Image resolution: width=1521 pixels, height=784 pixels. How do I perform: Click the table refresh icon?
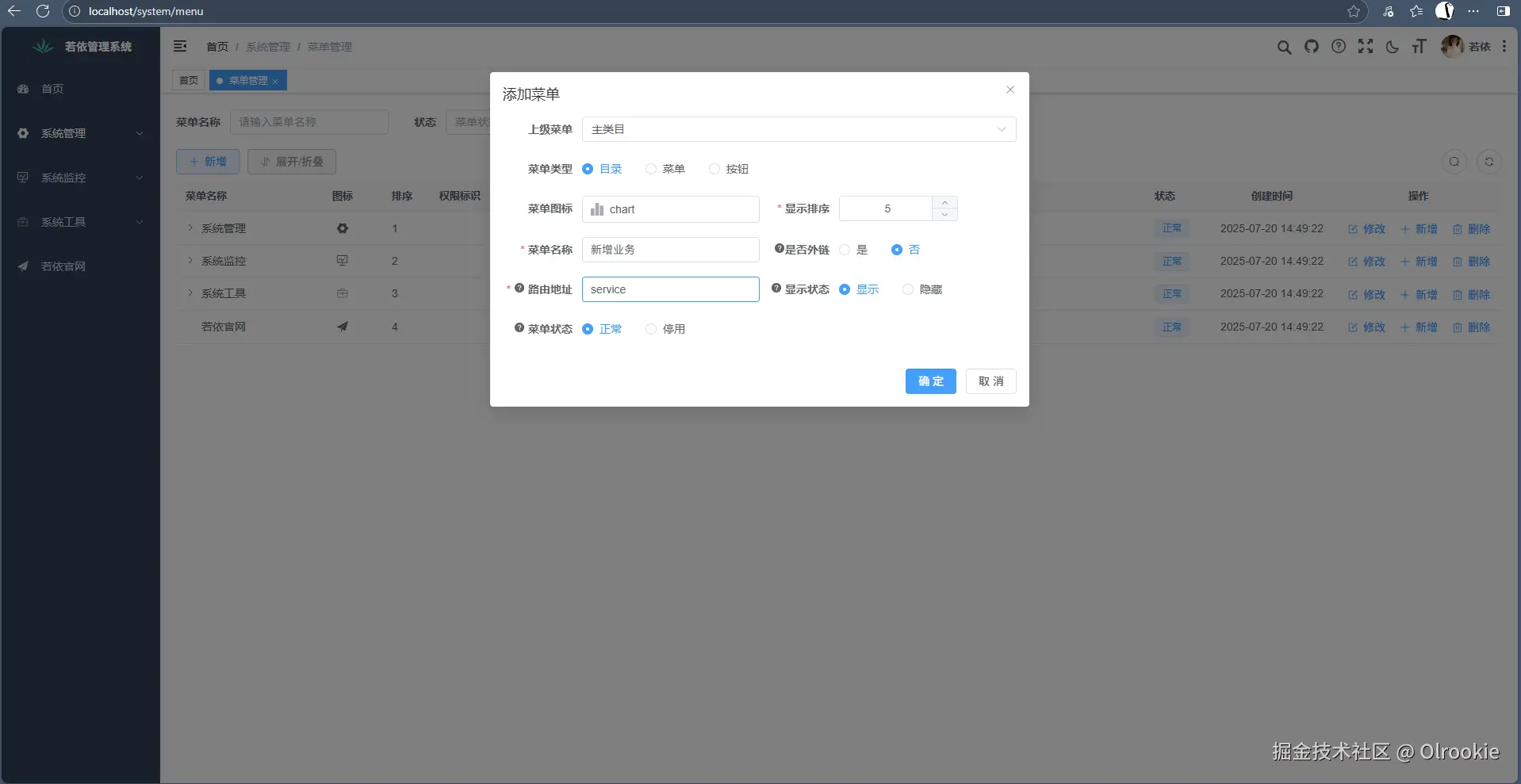[1489, 162]
